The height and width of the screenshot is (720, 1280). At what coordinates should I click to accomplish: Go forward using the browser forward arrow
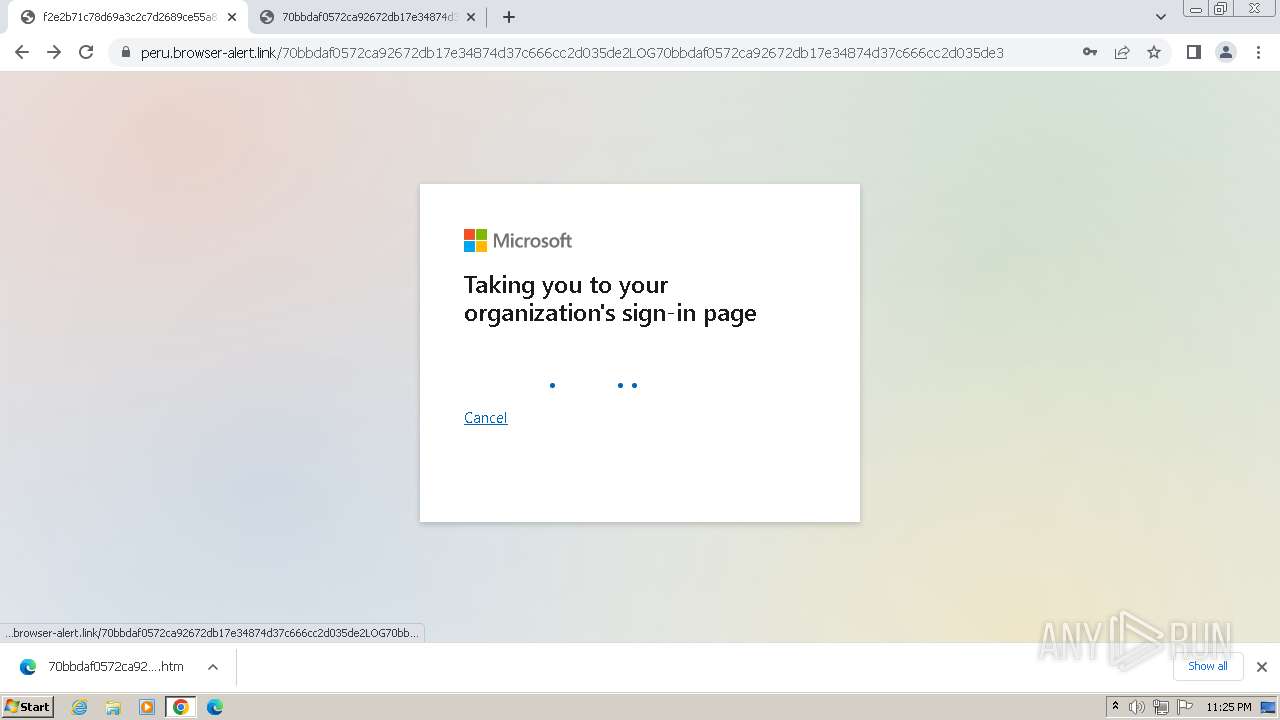click(54, 52)
